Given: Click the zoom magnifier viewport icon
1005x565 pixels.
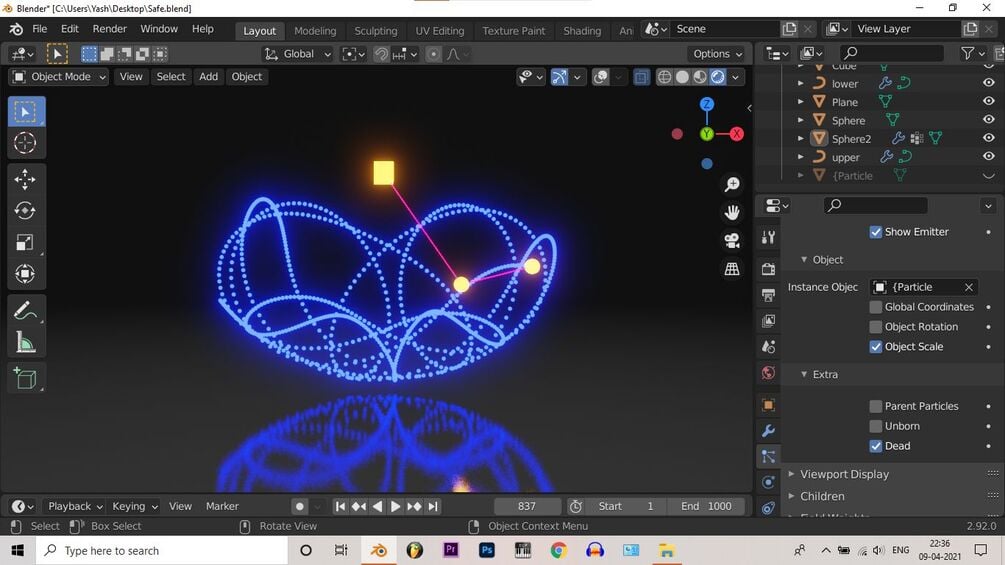Looking at the screenshot, I should (732, 184).
